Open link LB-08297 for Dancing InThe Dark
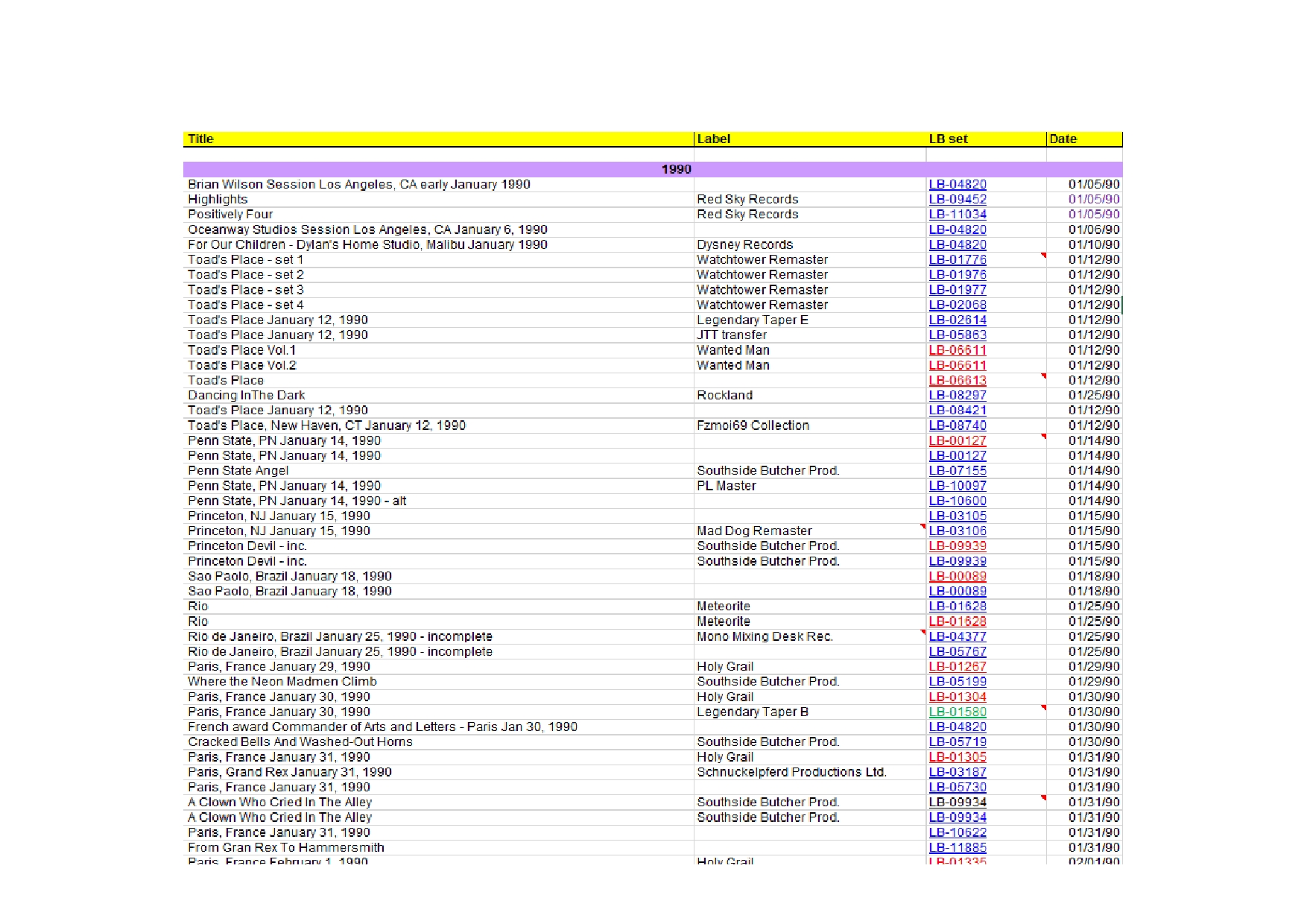The width and height of the screenshot is (1307, 924). 958,395
